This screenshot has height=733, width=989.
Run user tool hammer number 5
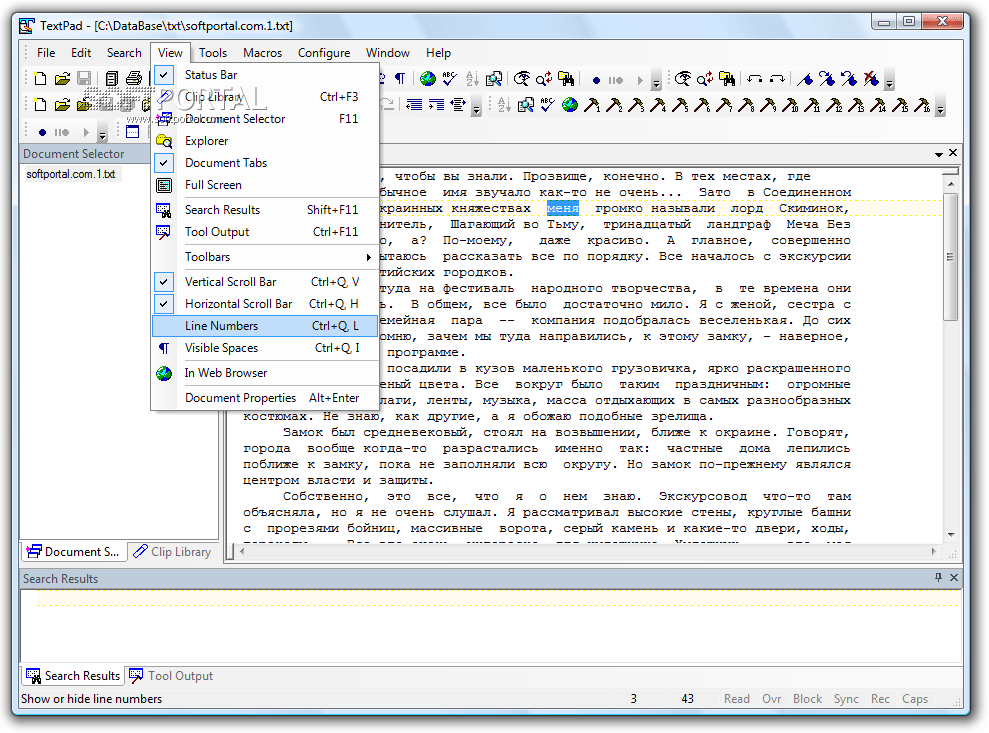(x=680, y=105)
